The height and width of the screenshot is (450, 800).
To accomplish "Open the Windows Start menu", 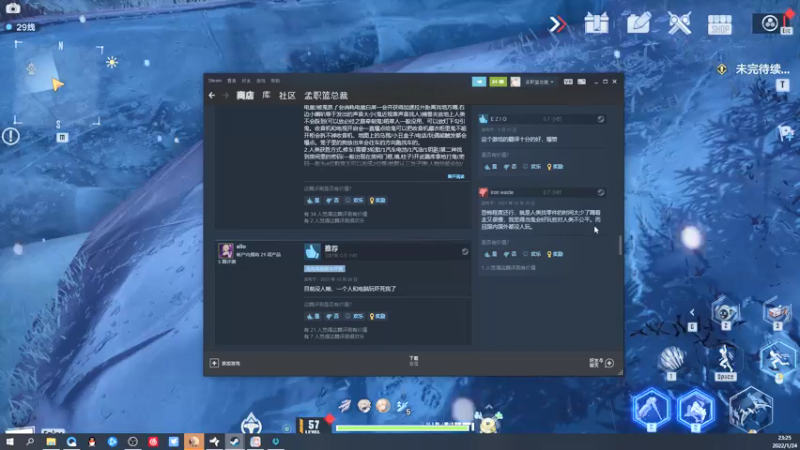I will click(x=10, y=442).
